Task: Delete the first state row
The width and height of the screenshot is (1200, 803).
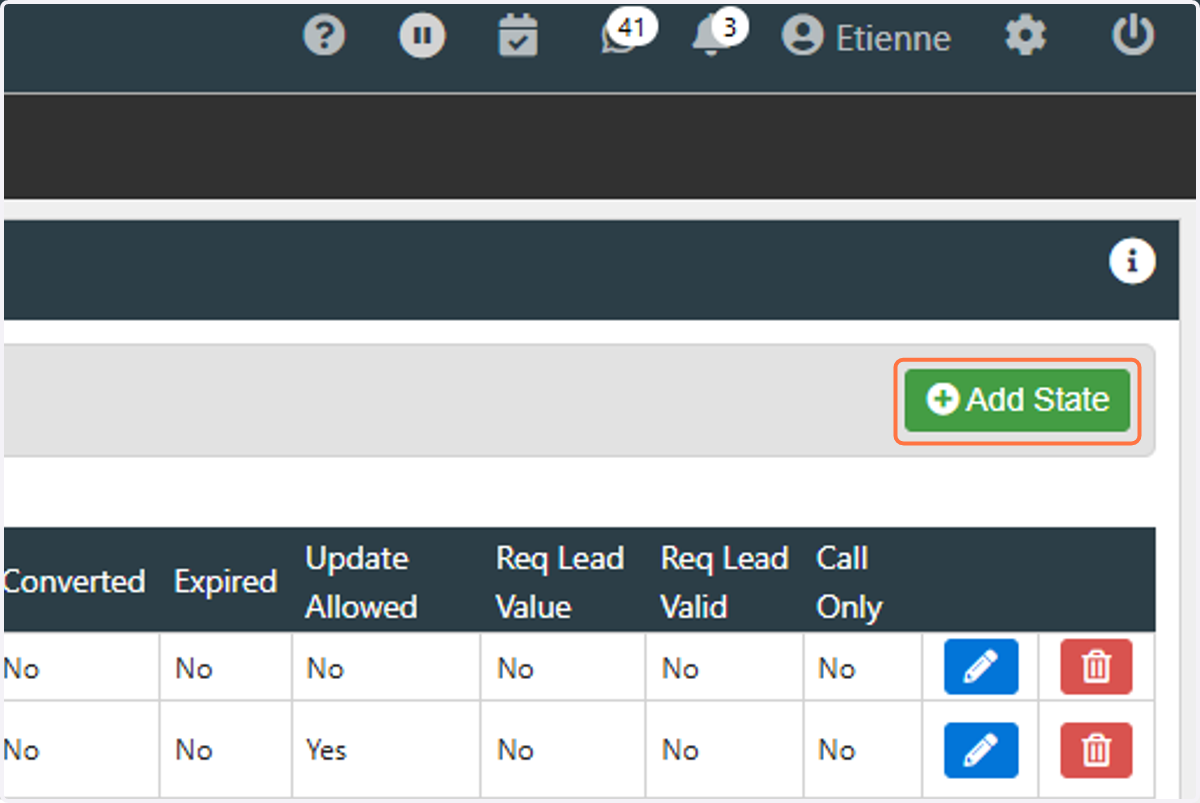Action: (1096, 667)
